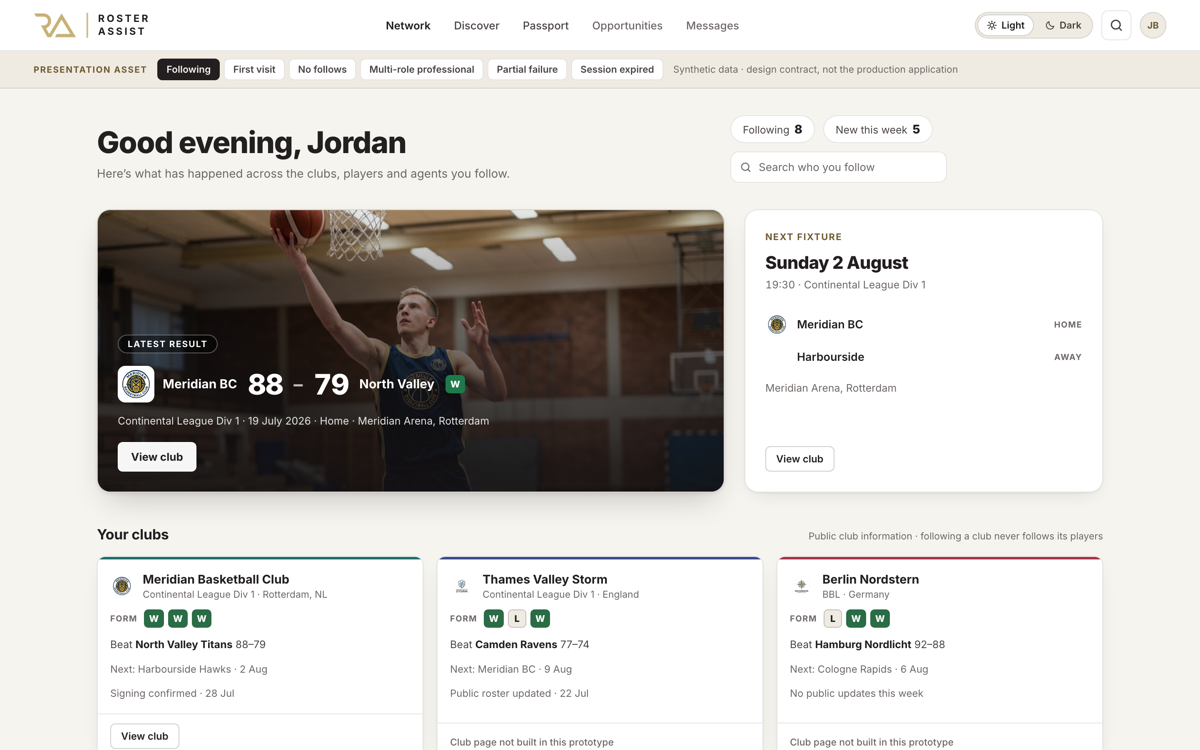1200x750 pixels.
Task: Open search with magnifier icon in header
Action: click(x=1116, y=25)
